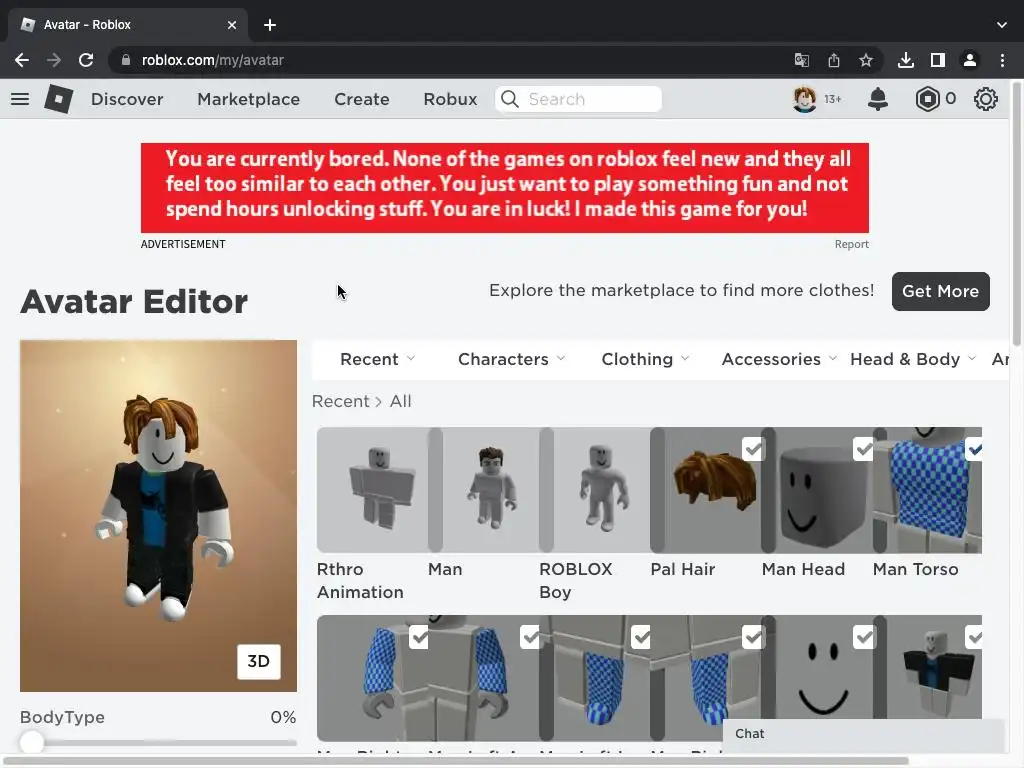Open the hamburger navigation menu
The image size is (1024, 768).
(20, 99)
